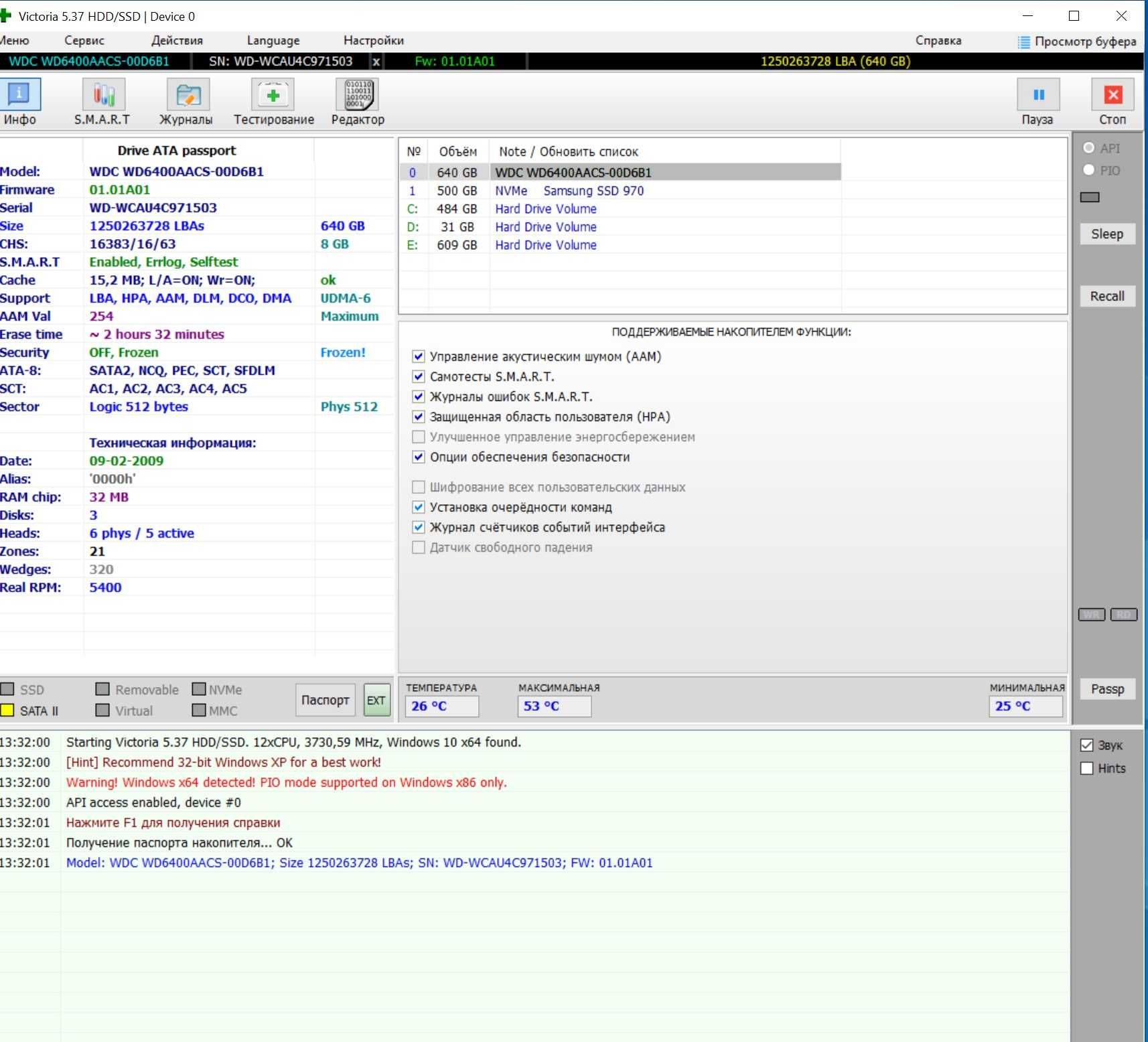
Task: Toggle the MMC indicator box
Action: coord(199,710)
